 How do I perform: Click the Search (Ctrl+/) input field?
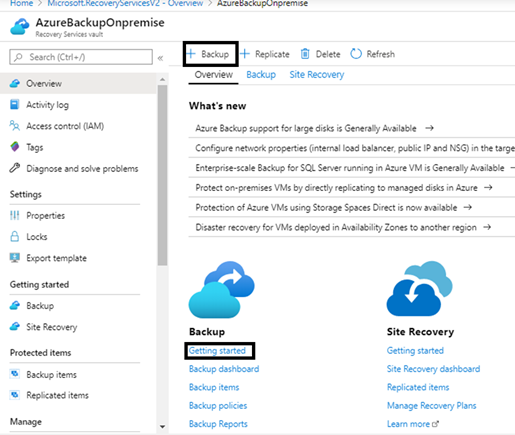pos(81,57)
